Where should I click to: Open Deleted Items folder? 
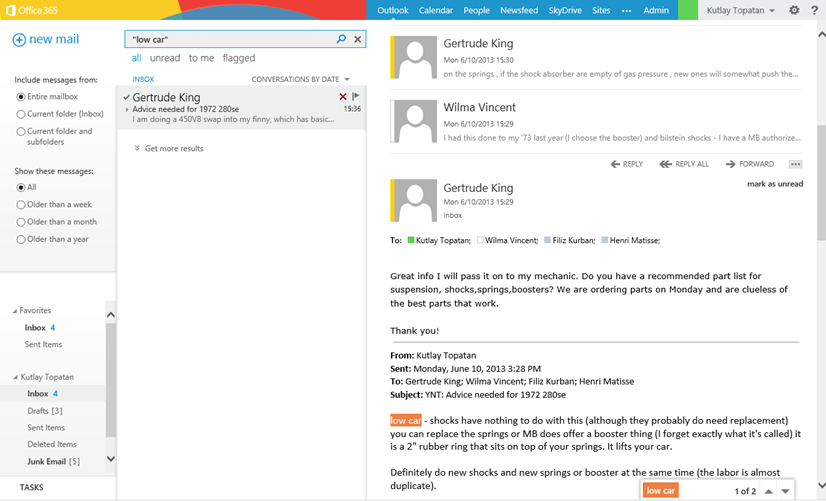pos(52,445)
